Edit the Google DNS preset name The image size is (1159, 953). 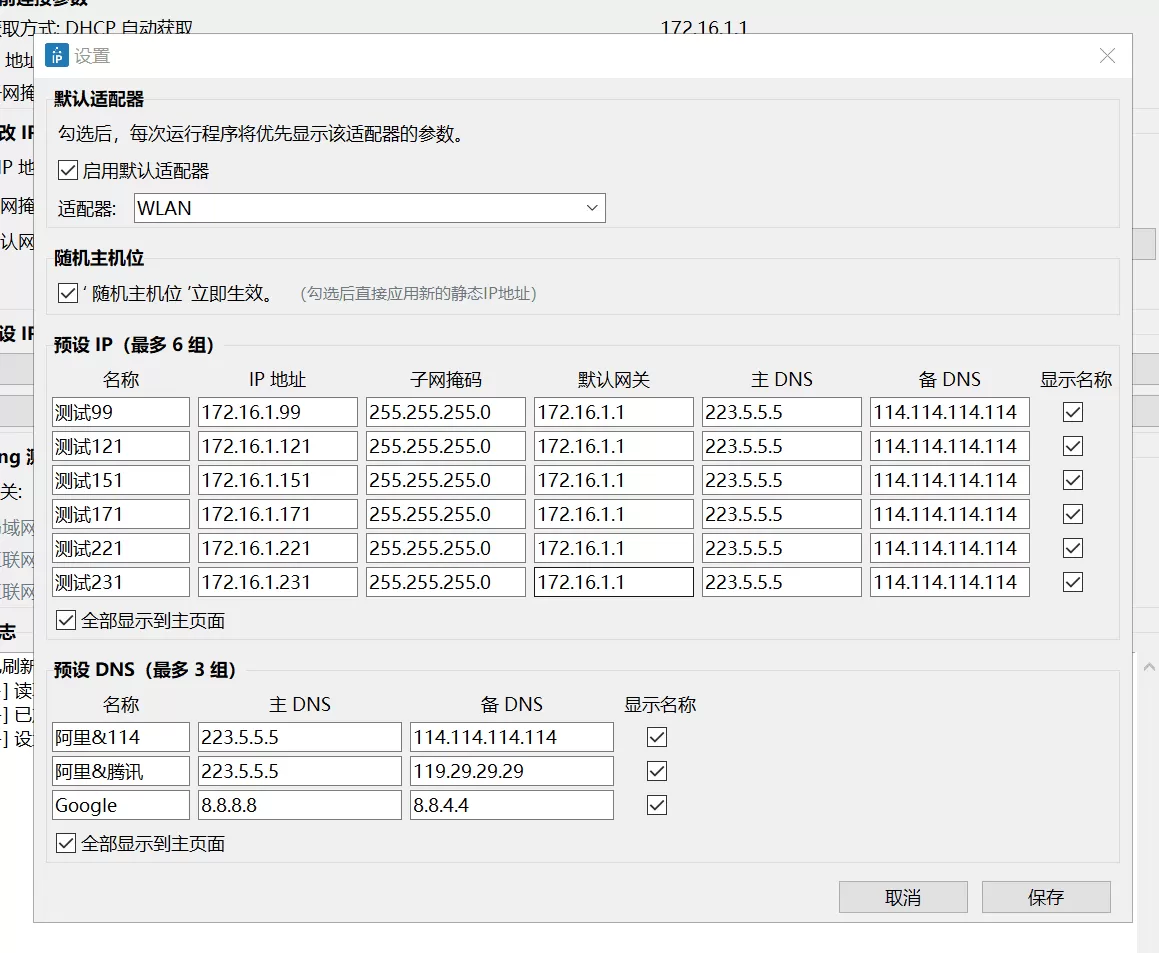120,805
